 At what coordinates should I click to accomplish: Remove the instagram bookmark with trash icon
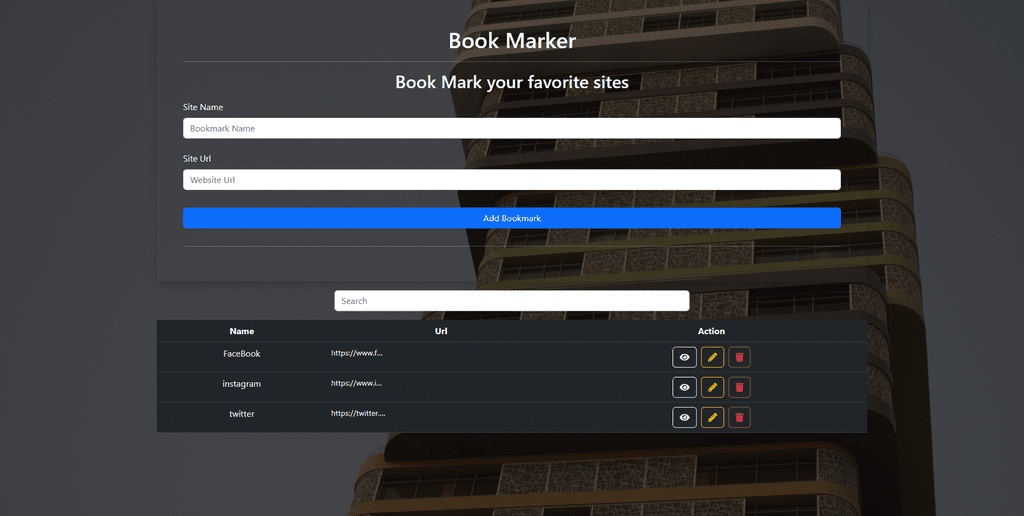[739, 387]
